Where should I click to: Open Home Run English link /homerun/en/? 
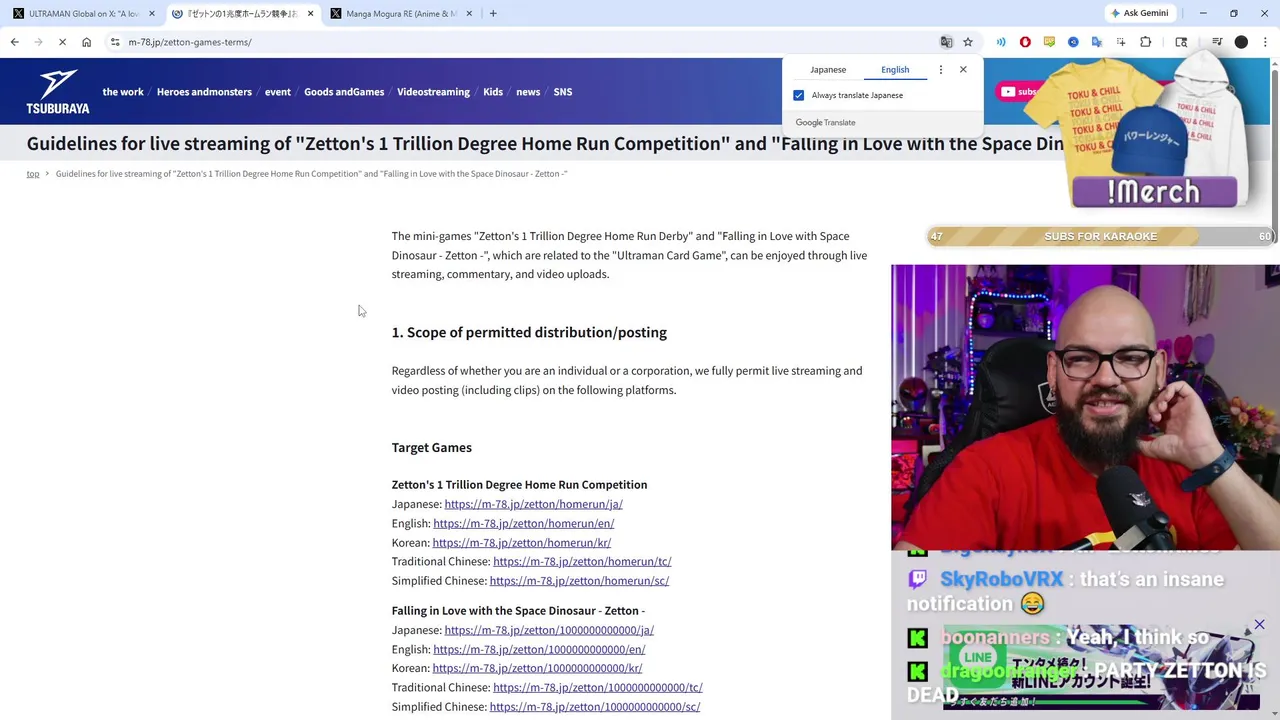point(523,523)
